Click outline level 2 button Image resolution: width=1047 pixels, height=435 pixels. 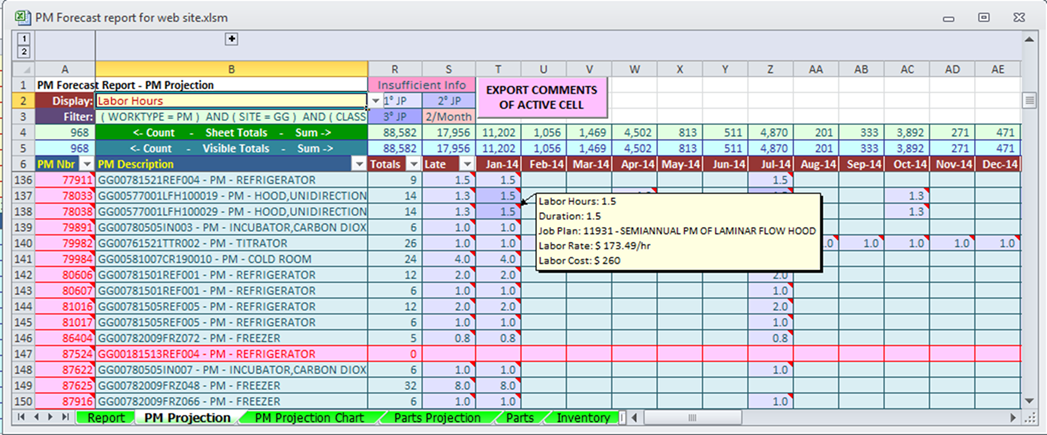23,51
